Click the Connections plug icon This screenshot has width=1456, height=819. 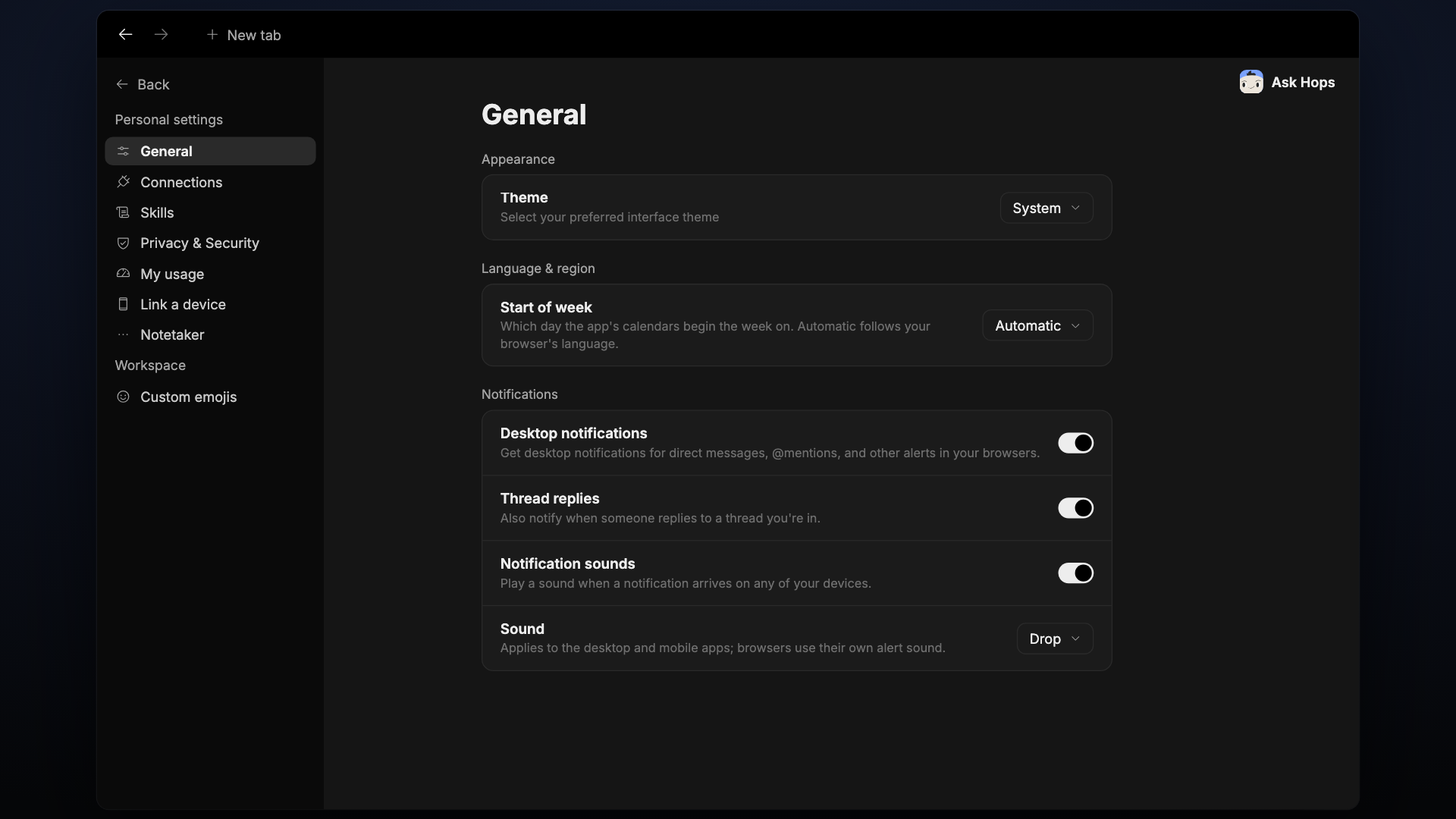click(123, 182)
